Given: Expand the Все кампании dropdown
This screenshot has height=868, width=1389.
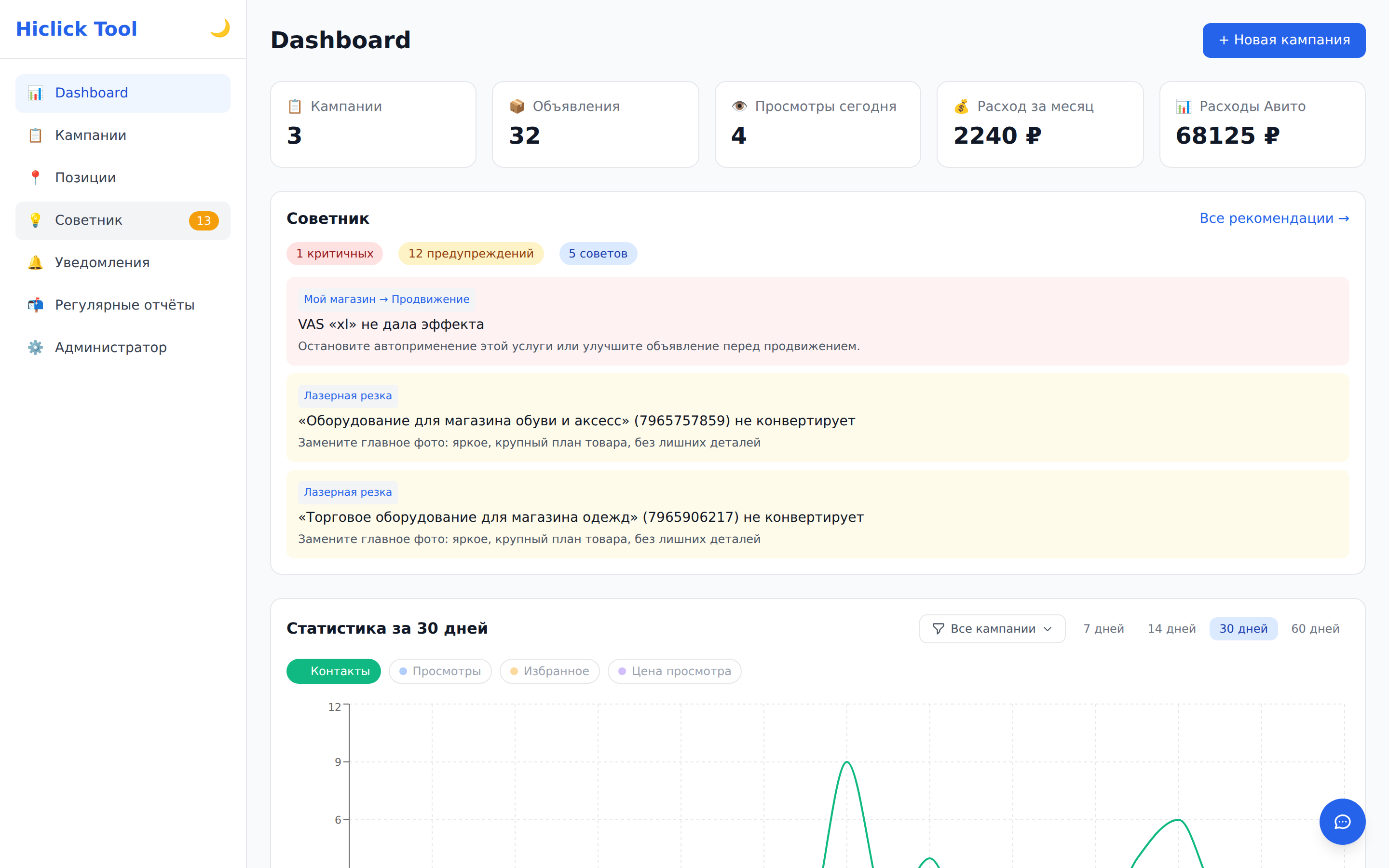Looking at the screenshot, I should 993,629.
